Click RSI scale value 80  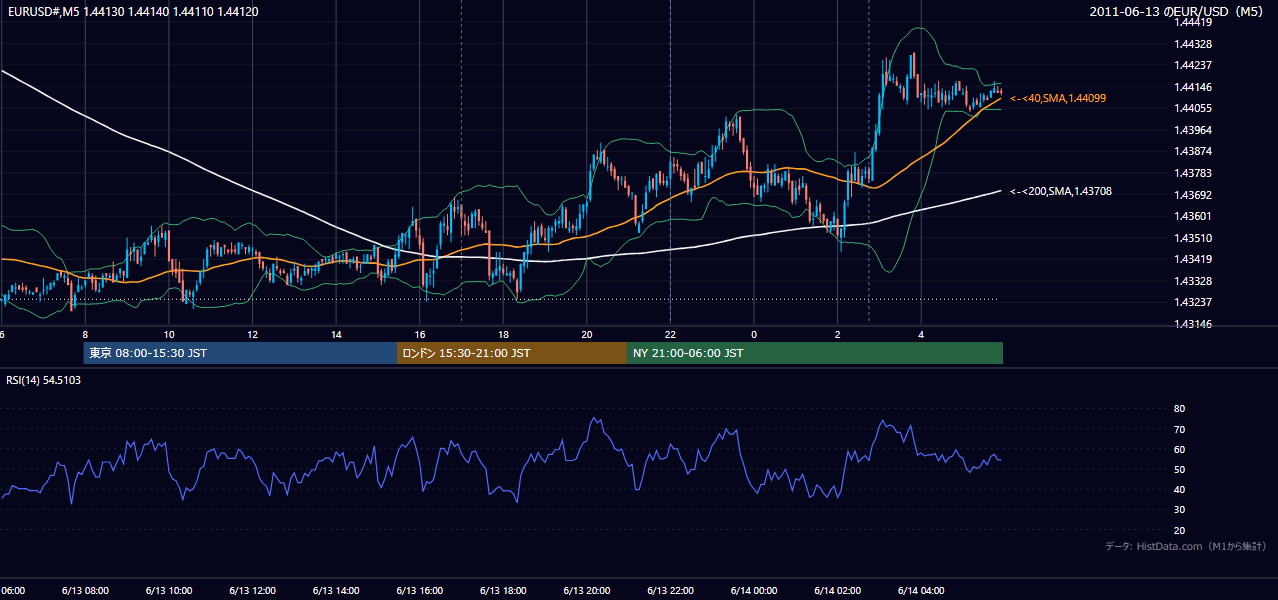1179,409
